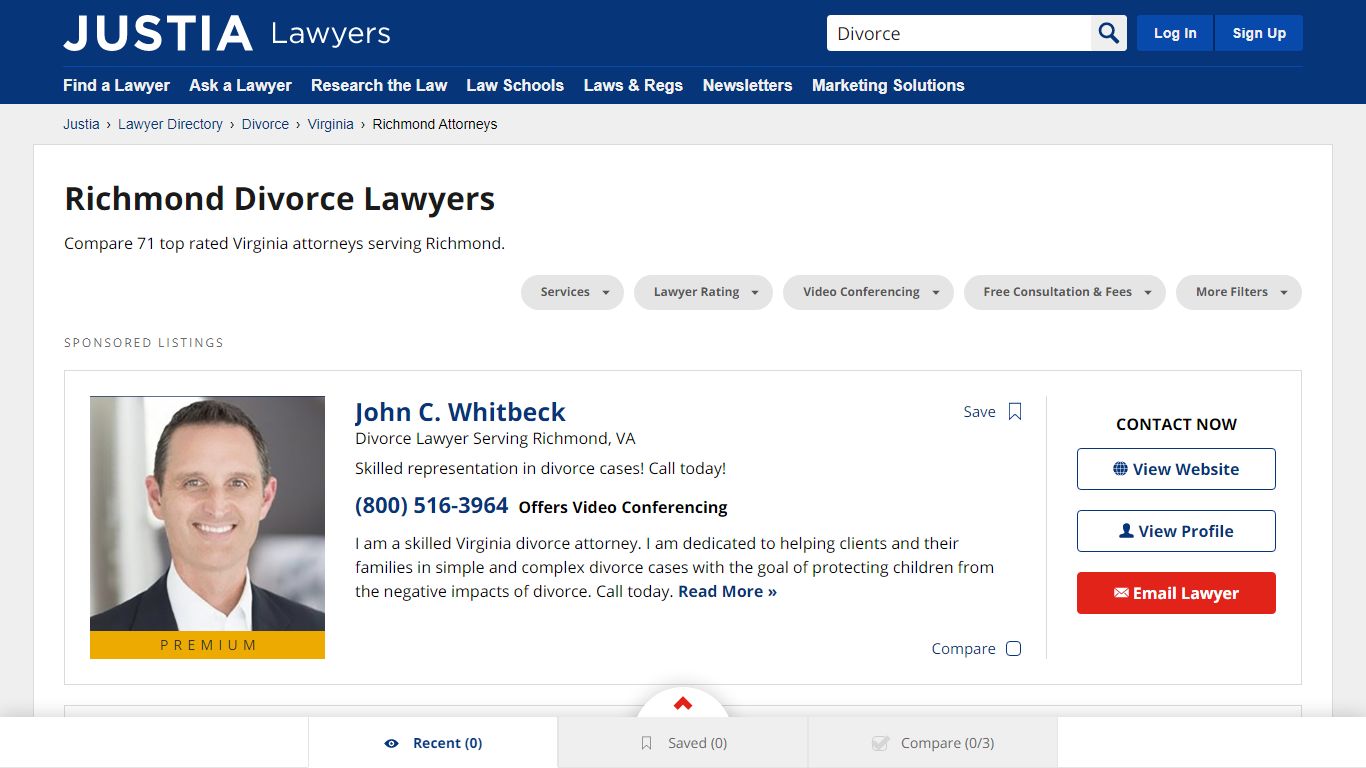This screenshot has width=1366, height=768.
Task: Go to Justia breadcrumb link
Action: 81,124
